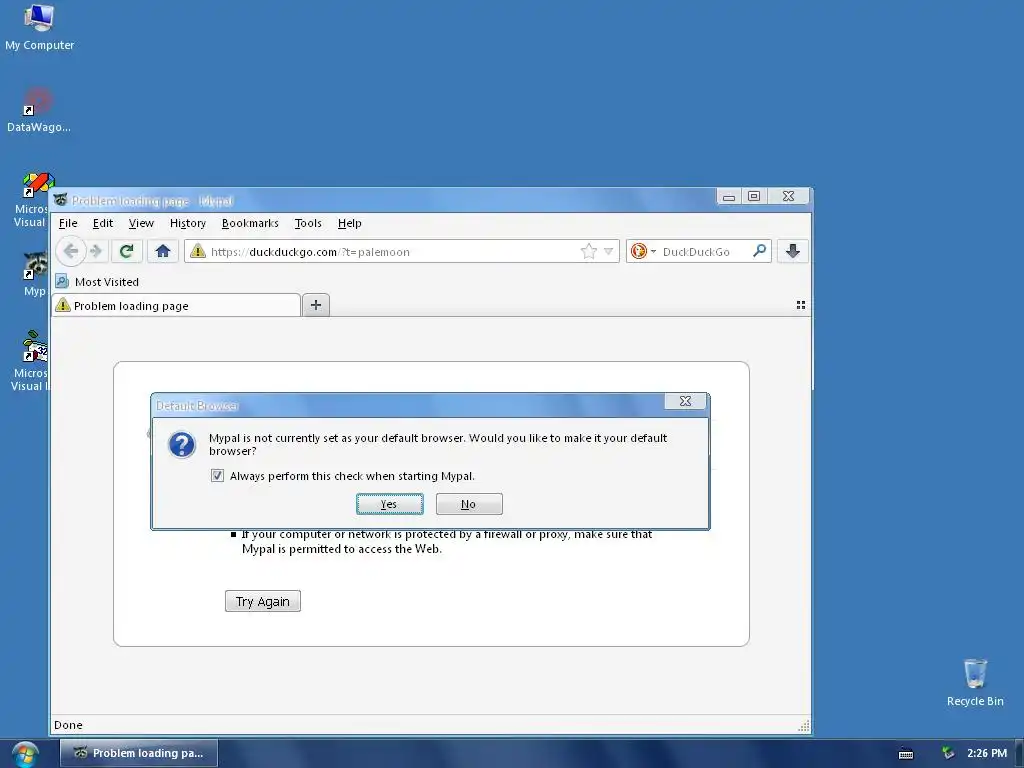Go to the Home page
The image size is (1024, 768).
pos(163,251)
